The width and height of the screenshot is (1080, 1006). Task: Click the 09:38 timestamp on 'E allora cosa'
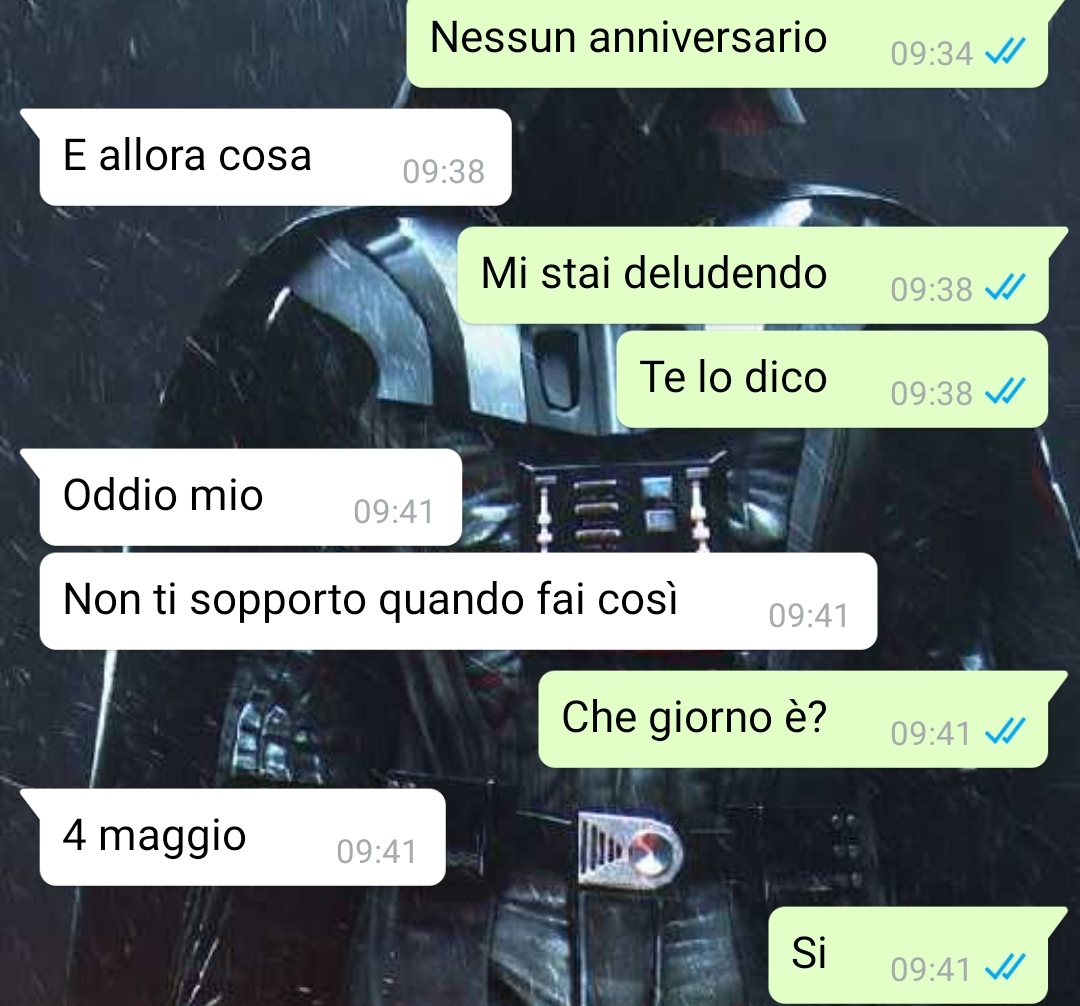point(444,171)
